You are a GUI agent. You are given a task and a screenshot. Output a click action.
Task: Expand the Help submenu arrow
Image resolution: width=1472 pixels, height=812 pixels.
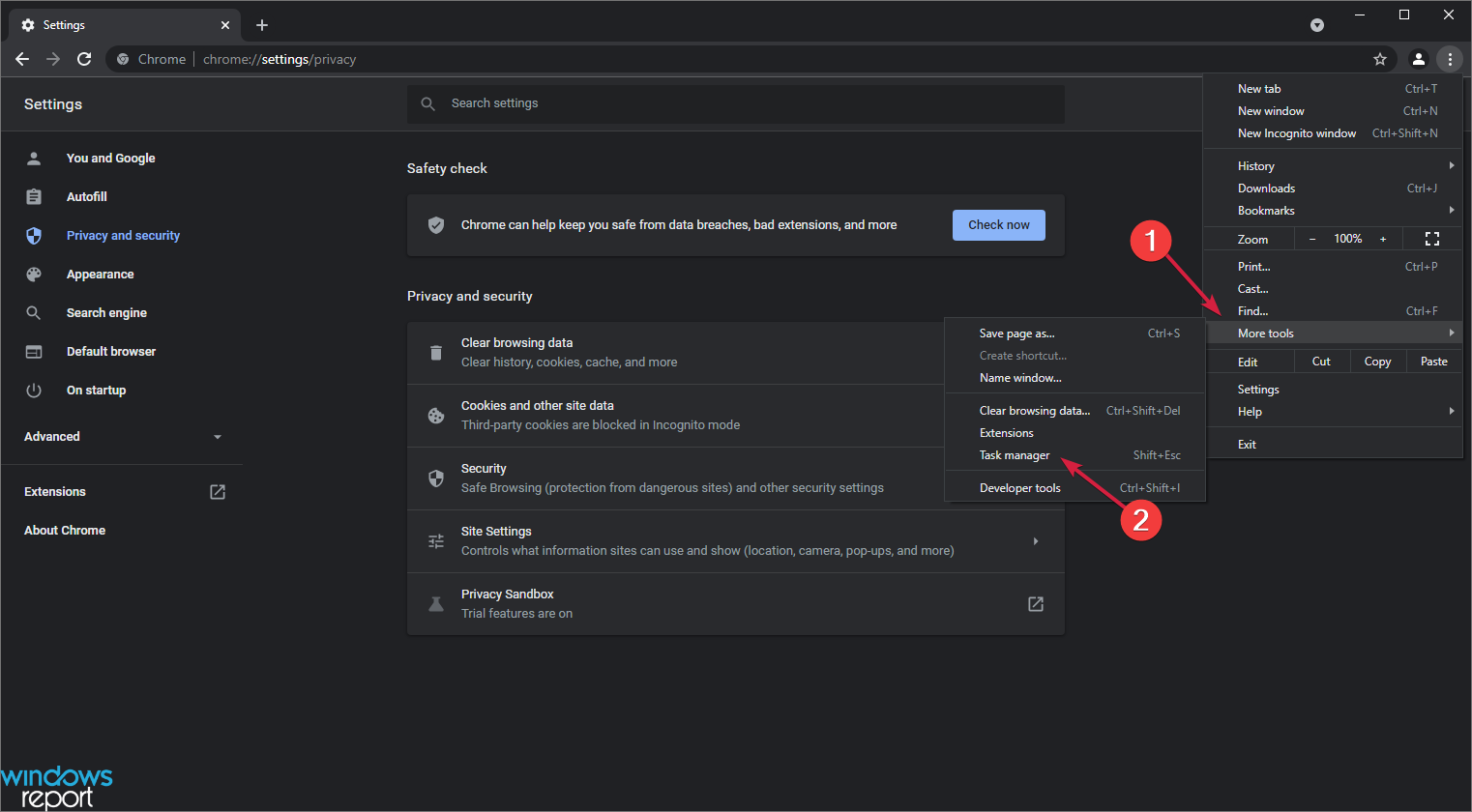[x=1452, y=411]
